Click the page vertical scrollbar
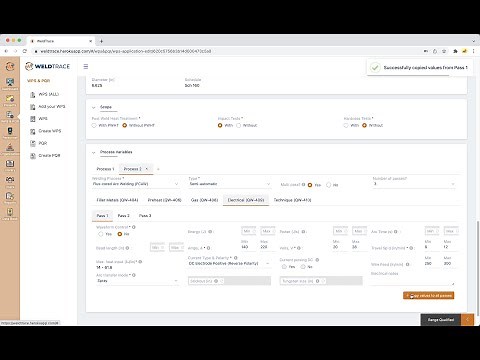480x360 pixels. coord(477,267)
